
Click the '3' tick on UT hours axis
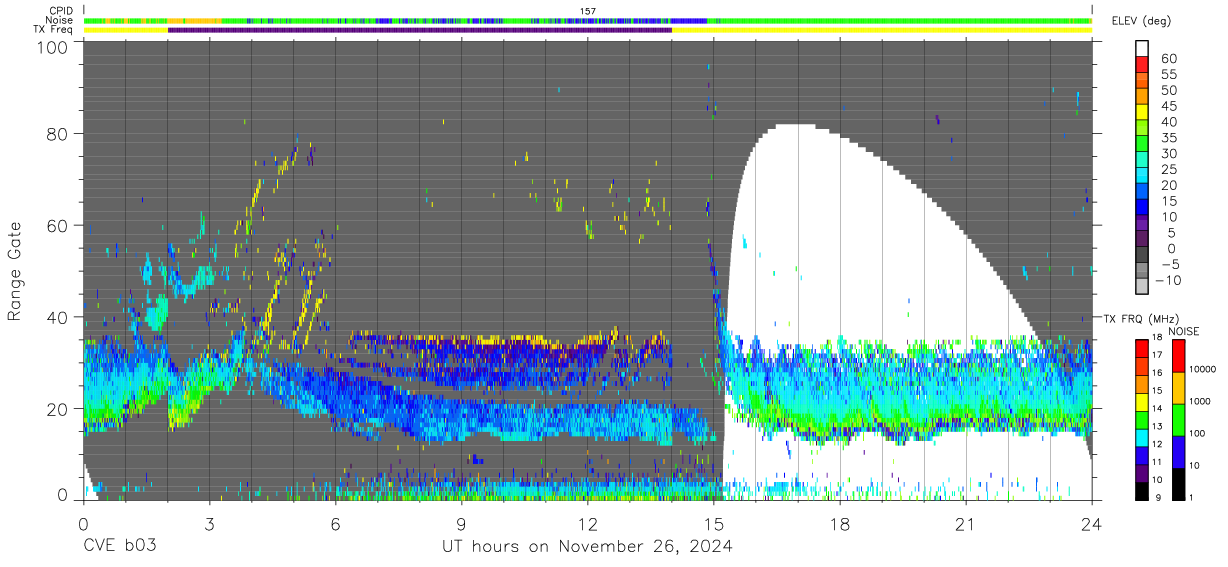click(210, 524)
